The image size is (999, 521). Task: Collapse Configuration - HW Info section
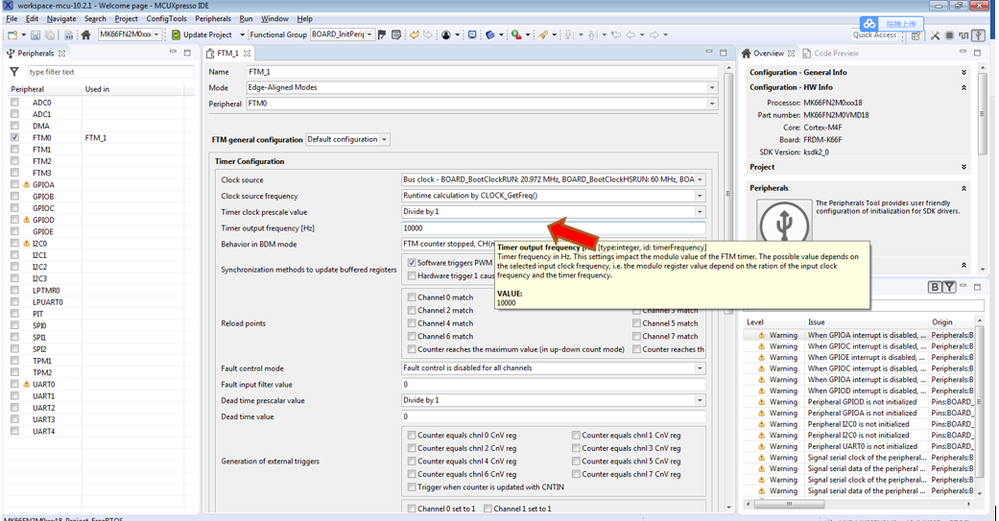point(963,87)
